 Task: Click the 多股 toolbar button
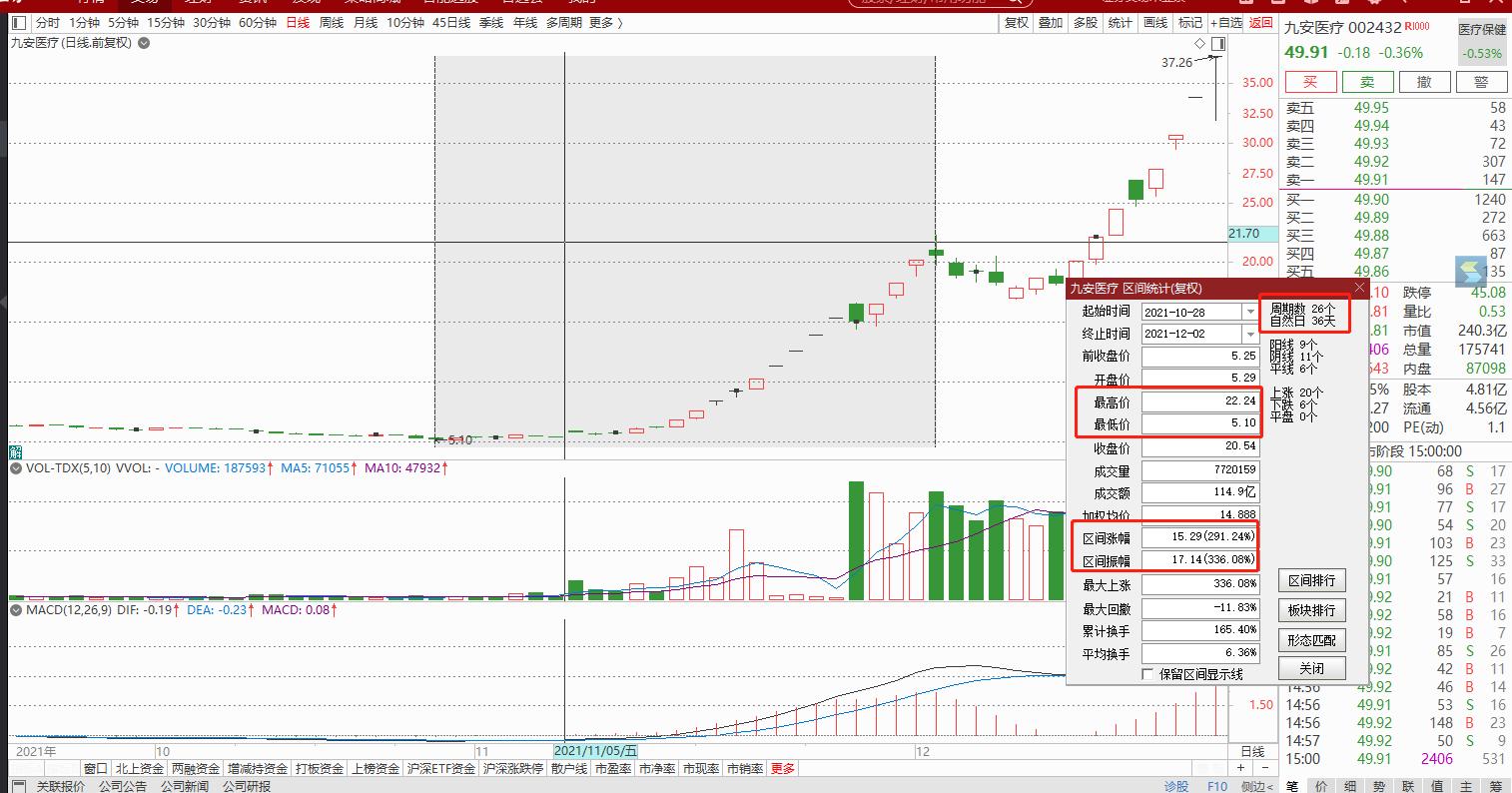click(1086, 23)
